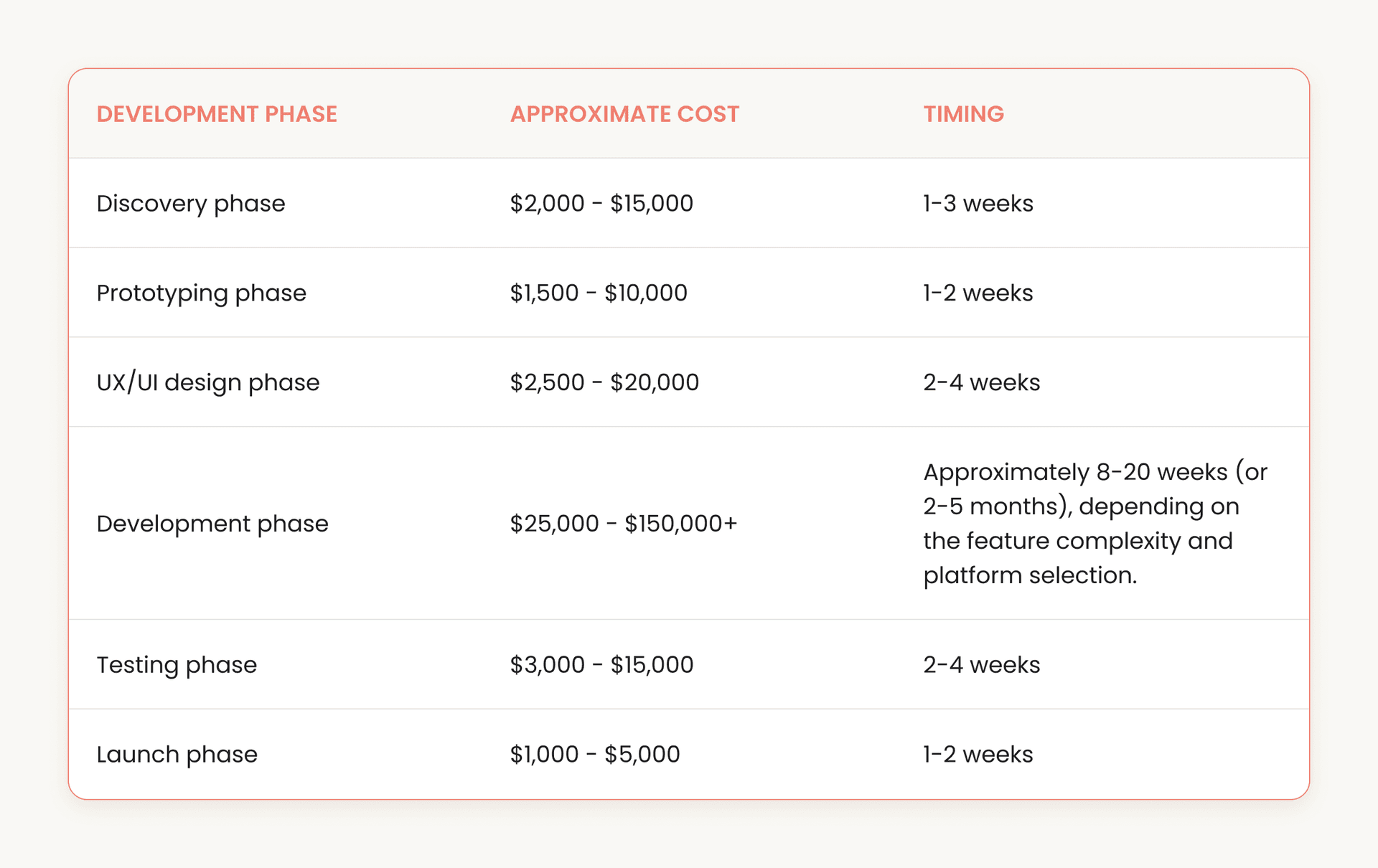The image size is (1378, 868).
Task: Click the 8-20 weeks timing description
Action: click(x=1095, y=524)
